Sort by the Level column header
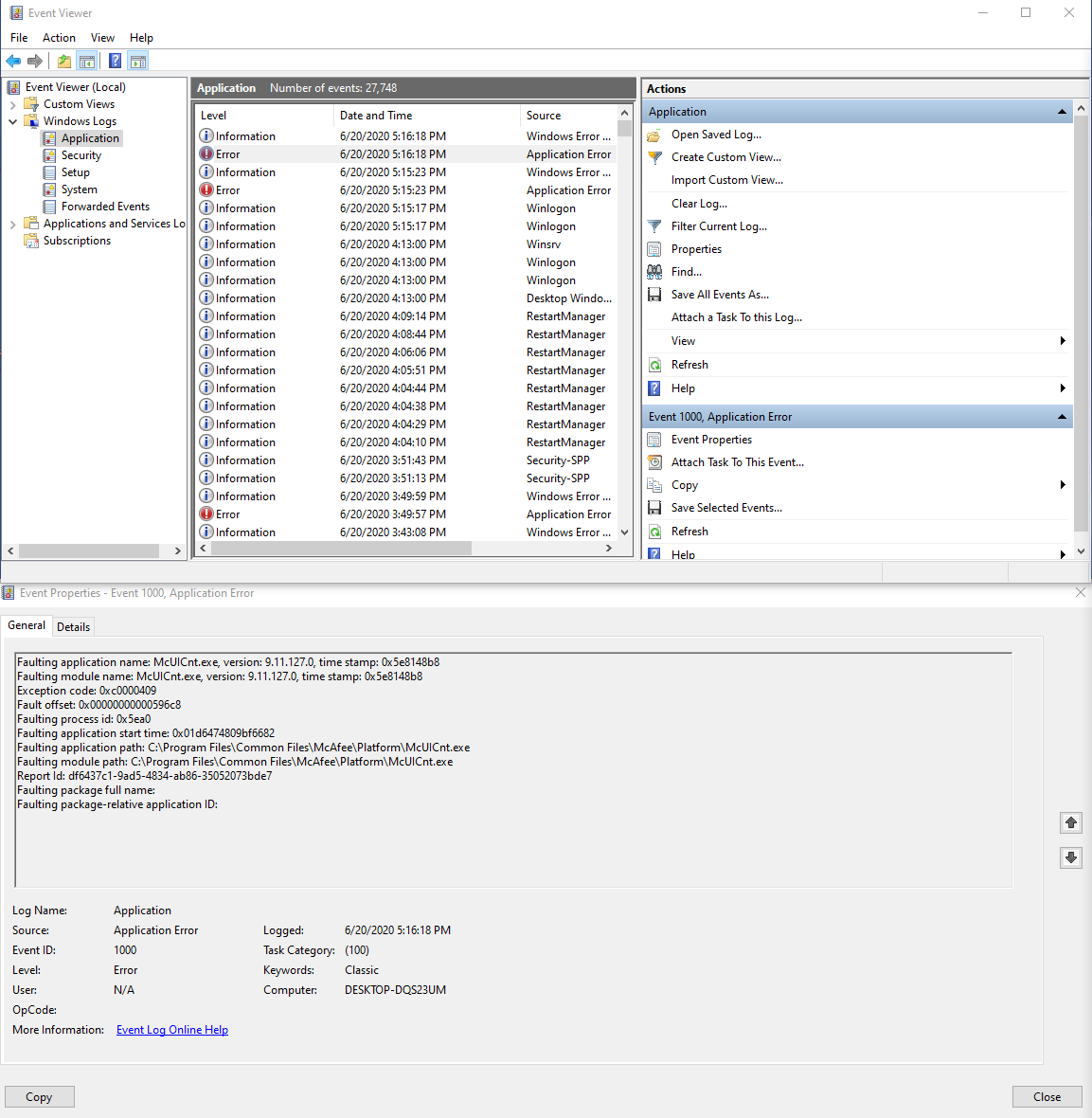This screenshot has height=1118, width=1092. click(x=263, y=116)
